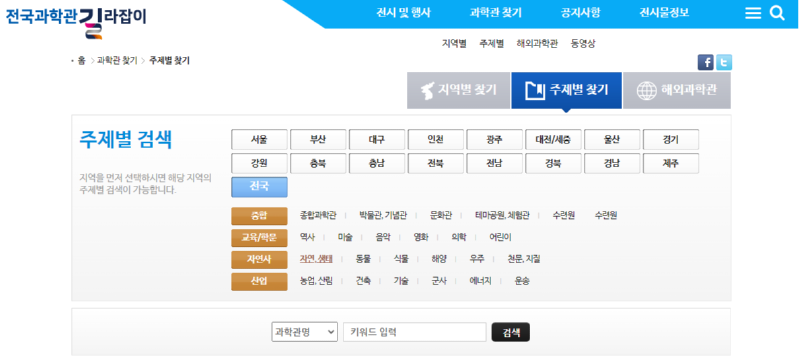Go to 홈 in the breadcrumb

[81, 61]
